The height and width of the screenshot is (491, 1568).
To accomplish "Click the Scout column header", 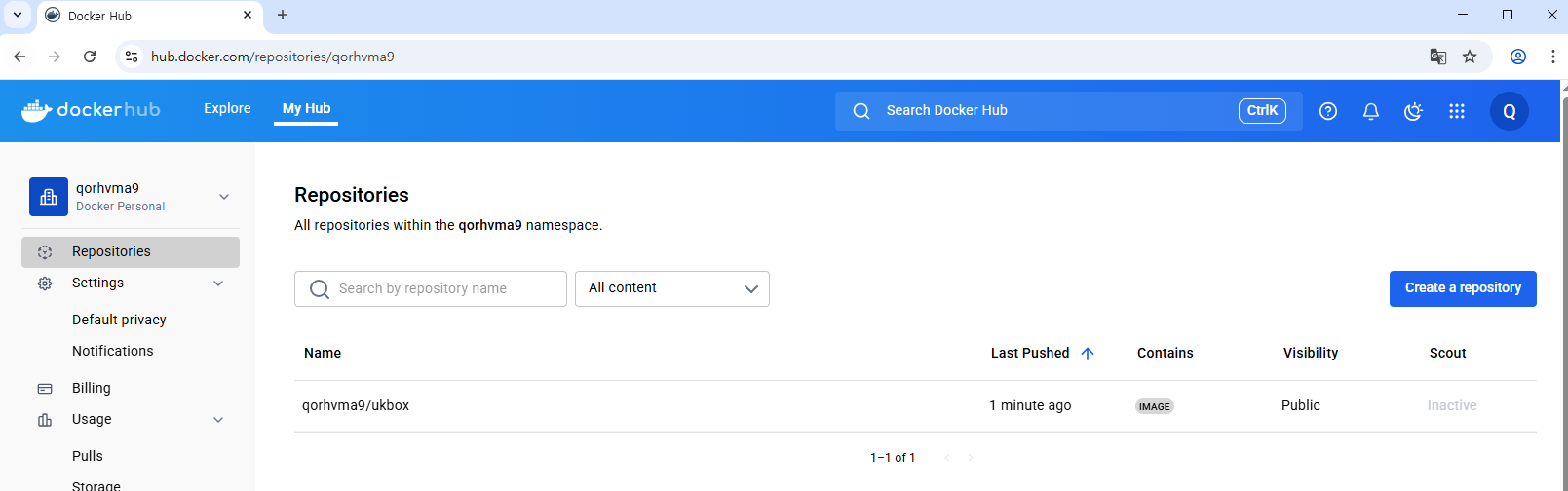I will (1447, 353).
